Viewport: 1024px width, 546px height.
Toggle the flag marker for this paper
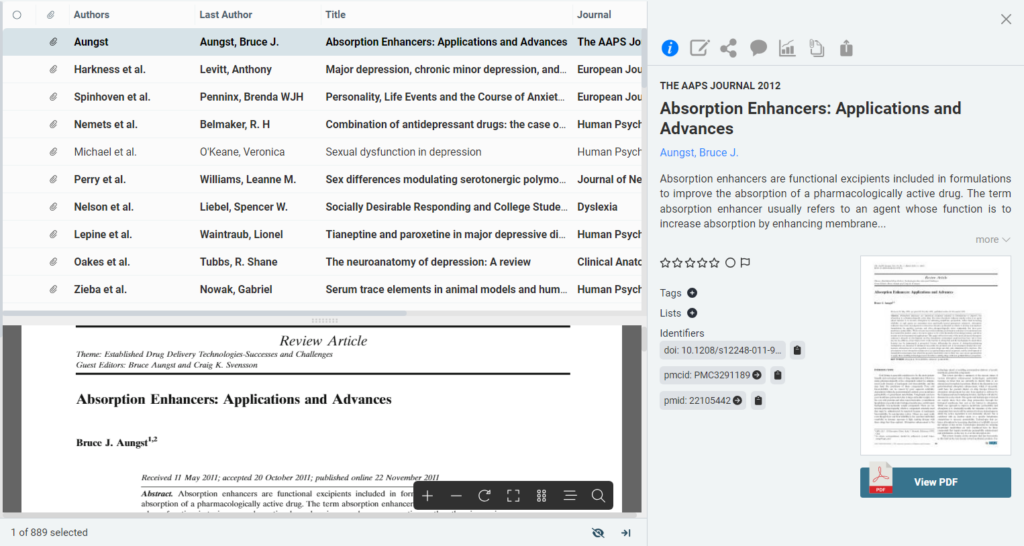(x=745, y=263)
